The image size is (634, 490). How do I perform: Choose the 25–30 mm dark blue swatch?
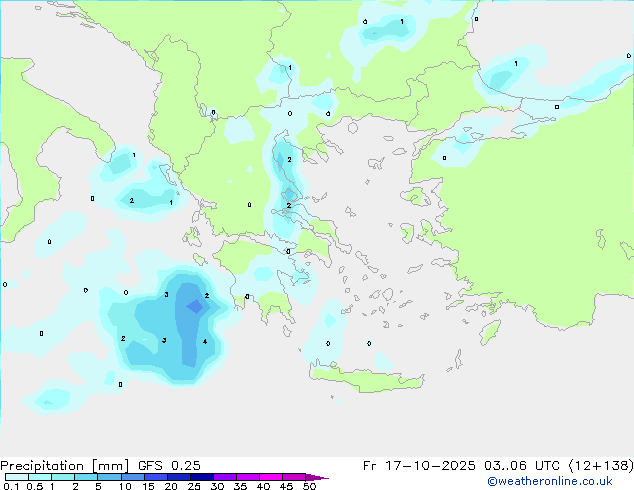pyautogui.click(x=202, y=477)
